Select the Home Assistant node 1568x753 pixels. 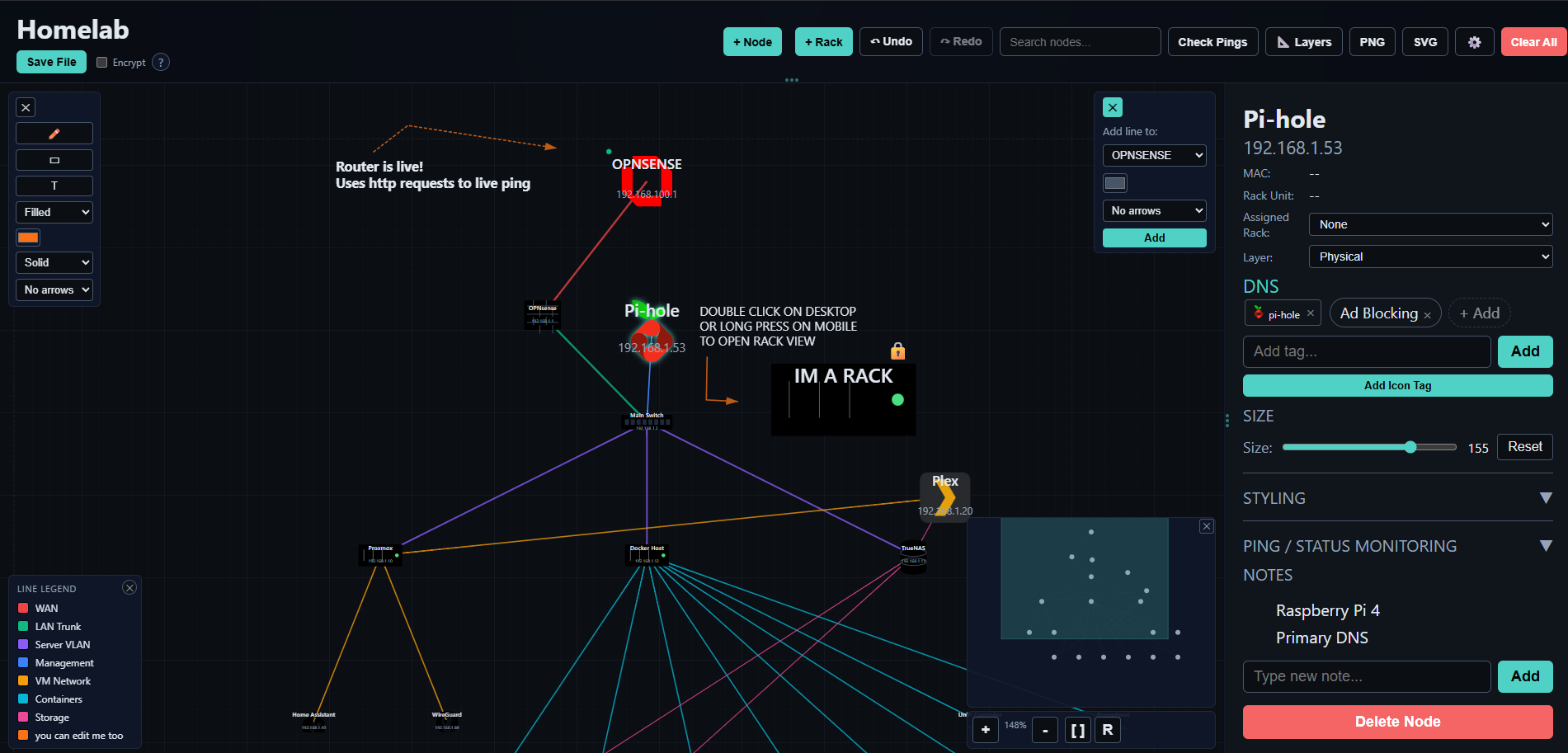pyautogui.click(x=313, y=720)
